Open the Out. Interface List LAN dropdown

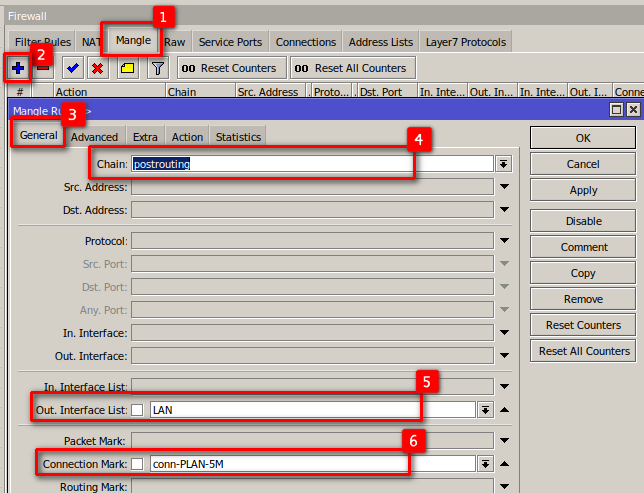pyautogui.click(x=485, y=409)
